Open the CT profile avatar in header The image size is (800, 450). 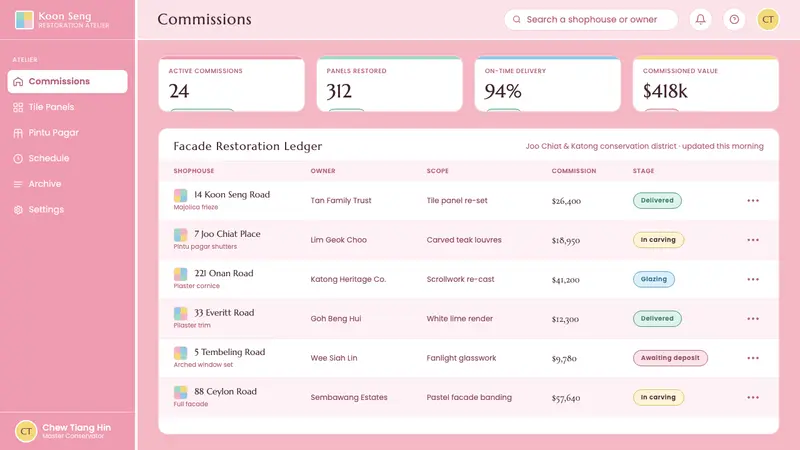tap(768, 19)
